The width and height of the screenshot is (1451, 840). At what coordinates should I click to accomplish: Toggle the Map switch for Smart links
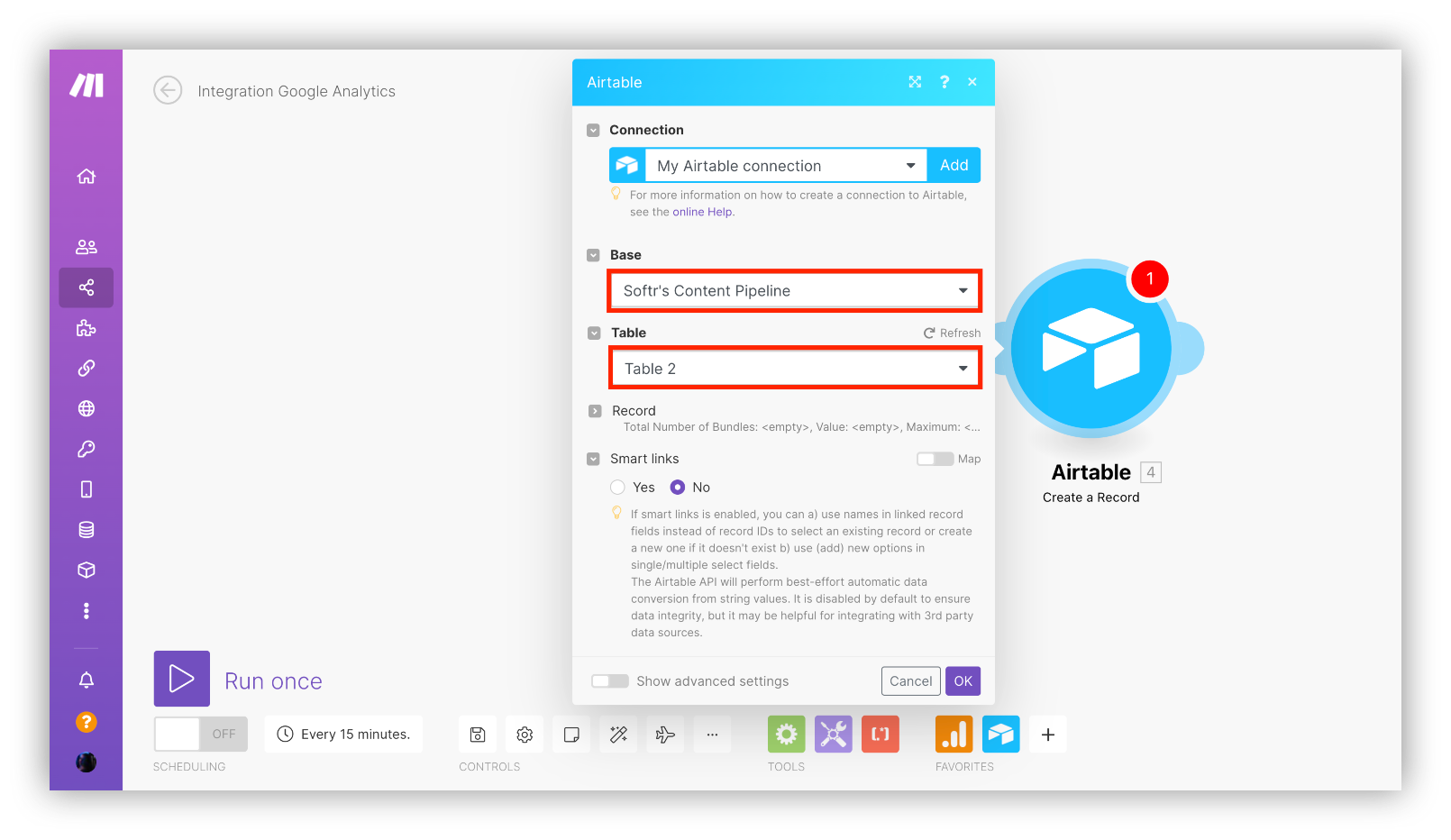[935, 459]
